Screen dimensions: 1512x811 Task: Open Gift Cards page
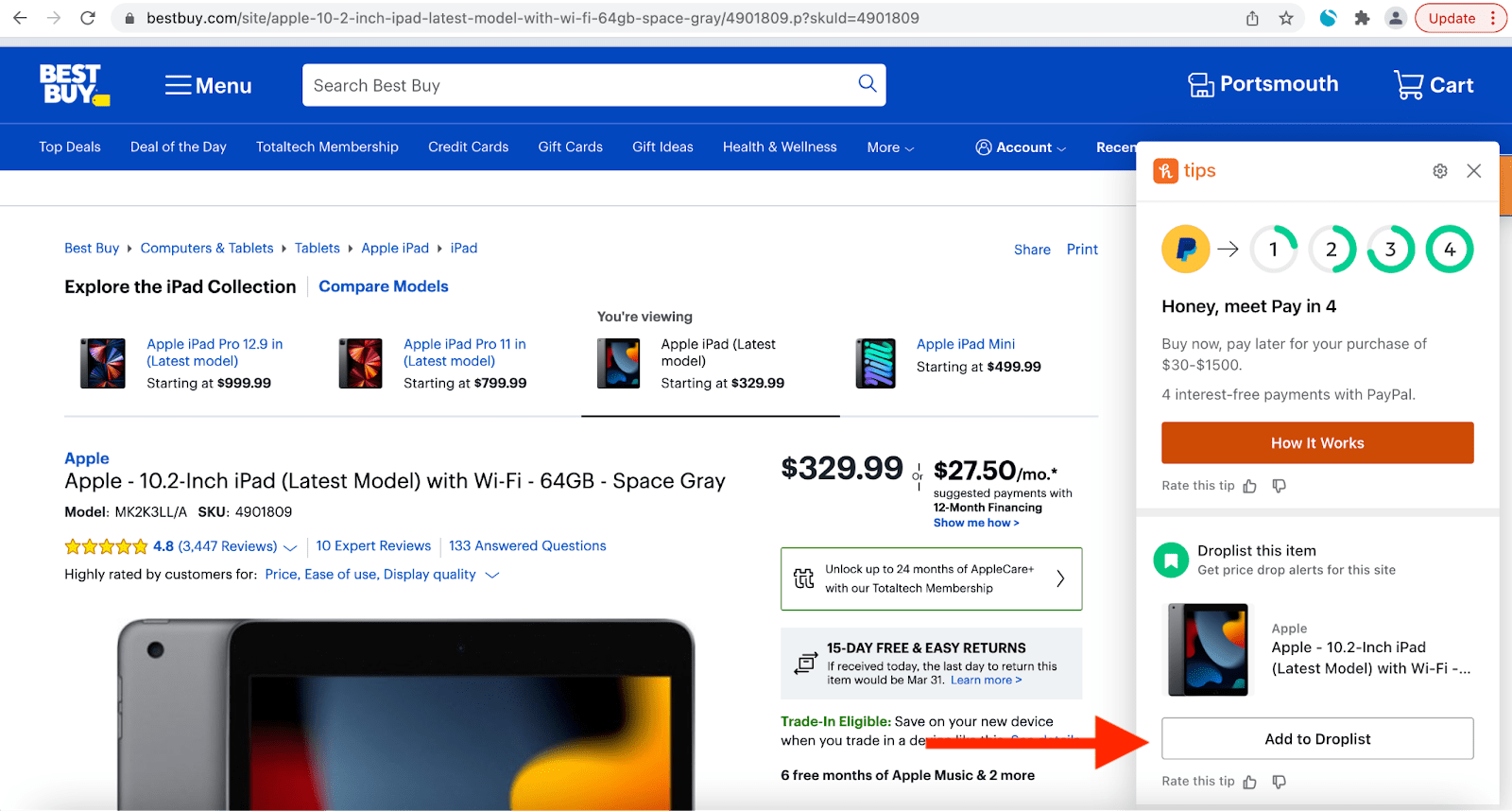click(570, 147)
